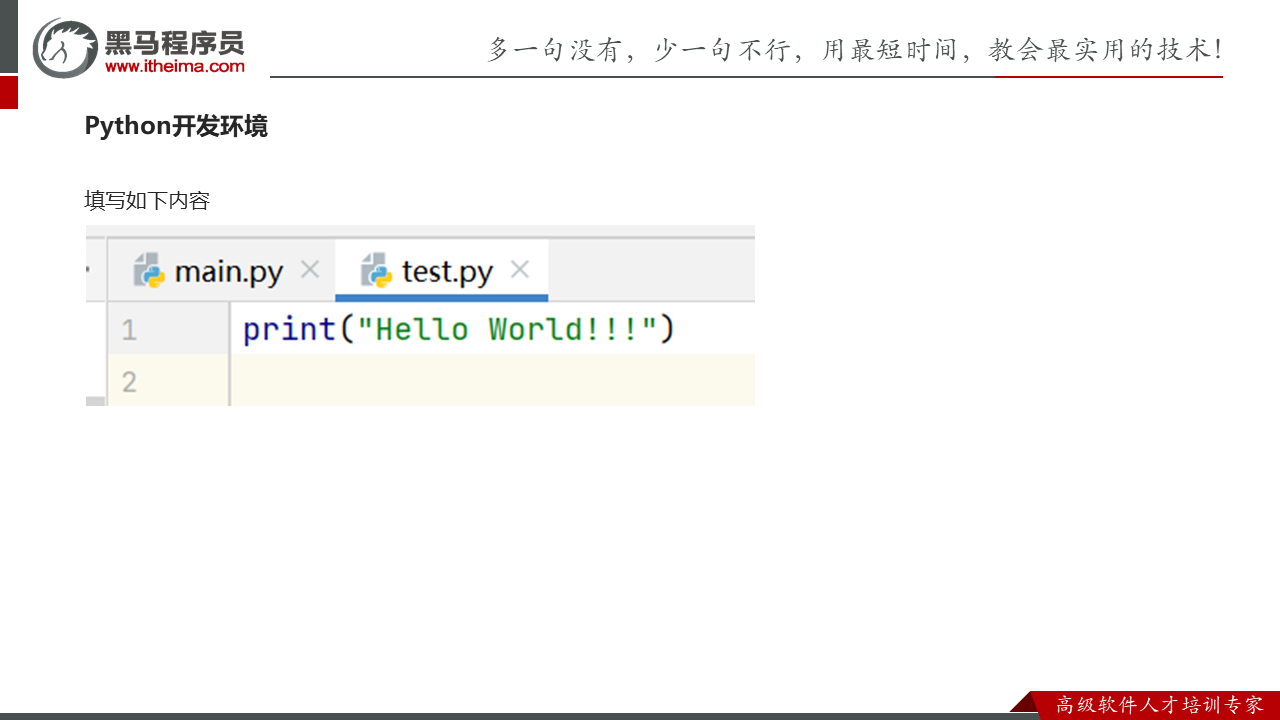The width and height of the screenshot is (1280, 720).
Task: Click the 填写如下内容 instruction text
Action: coord(147,200)
